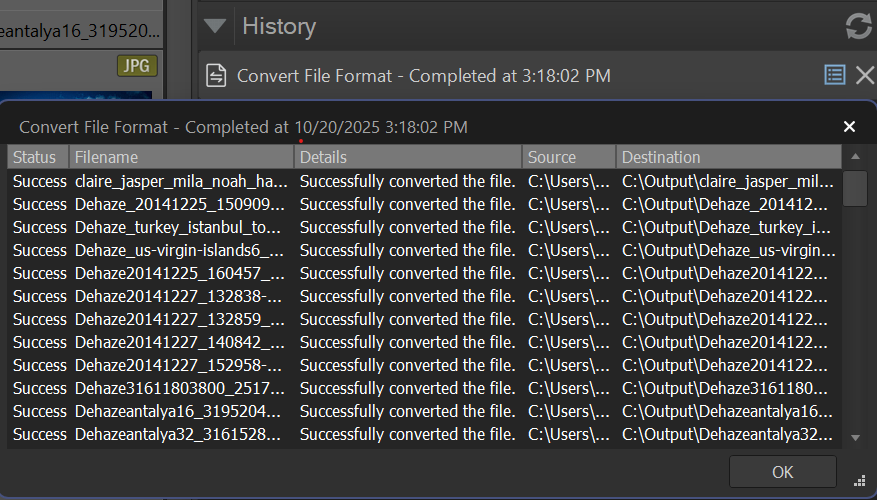Click the JPG format badge on thumbnail
This screenshot has width=877, height=500.
(x=137, y=66)
